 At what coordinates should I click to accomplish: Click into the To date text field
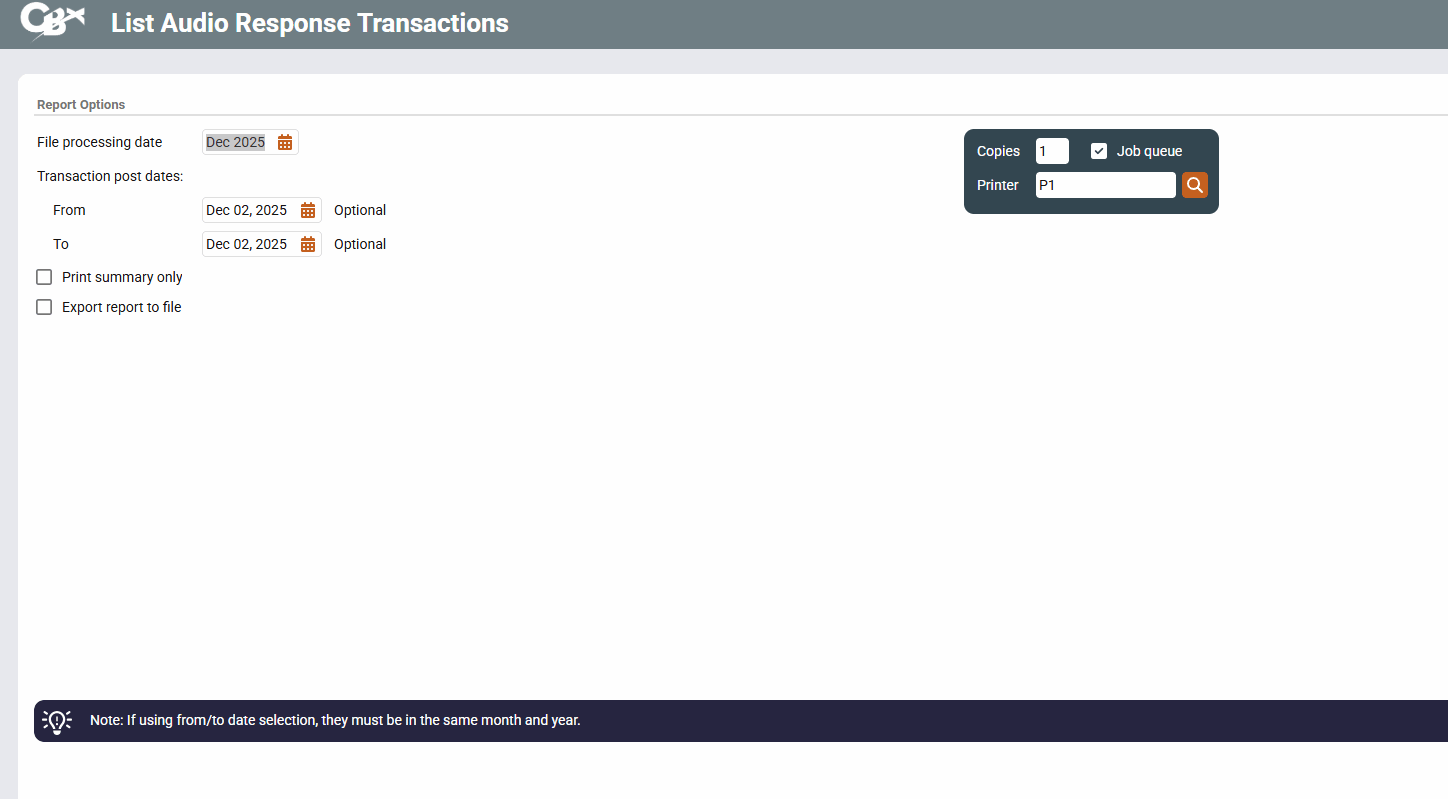[247, 244]
